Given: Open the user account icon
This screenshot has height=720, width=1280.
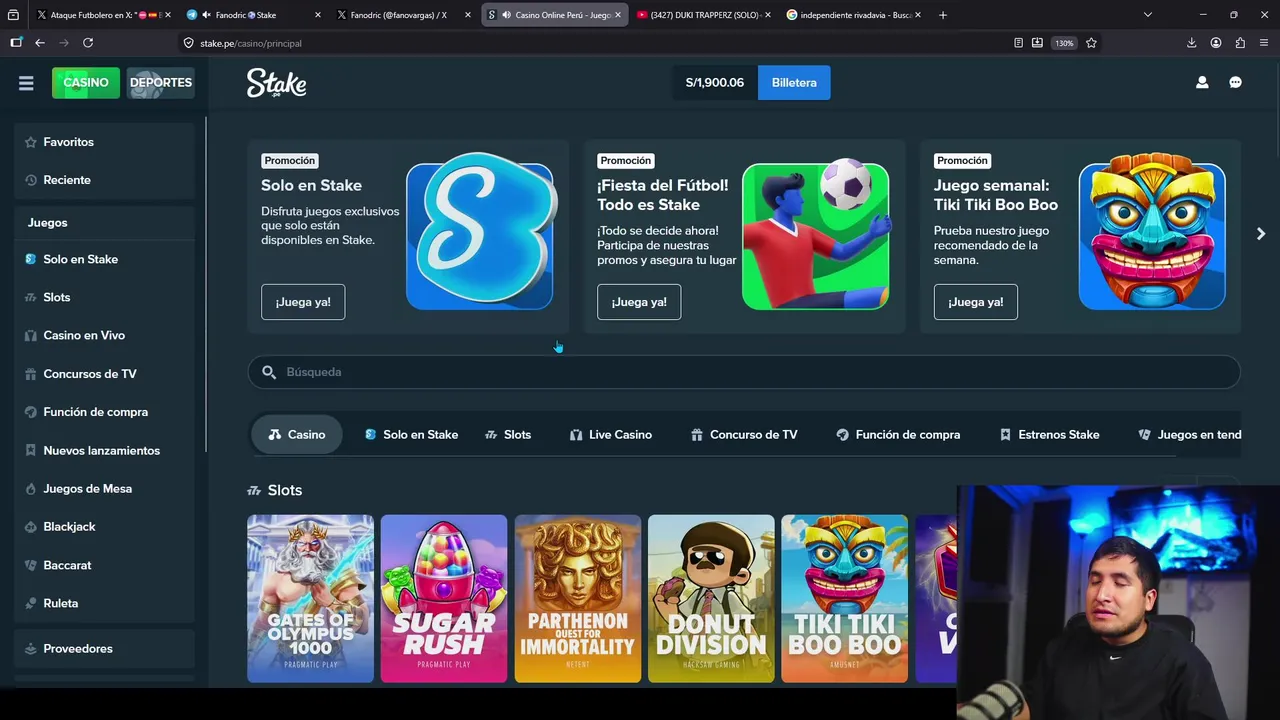Looking at the screenshot, I should tap(1202, 83).
